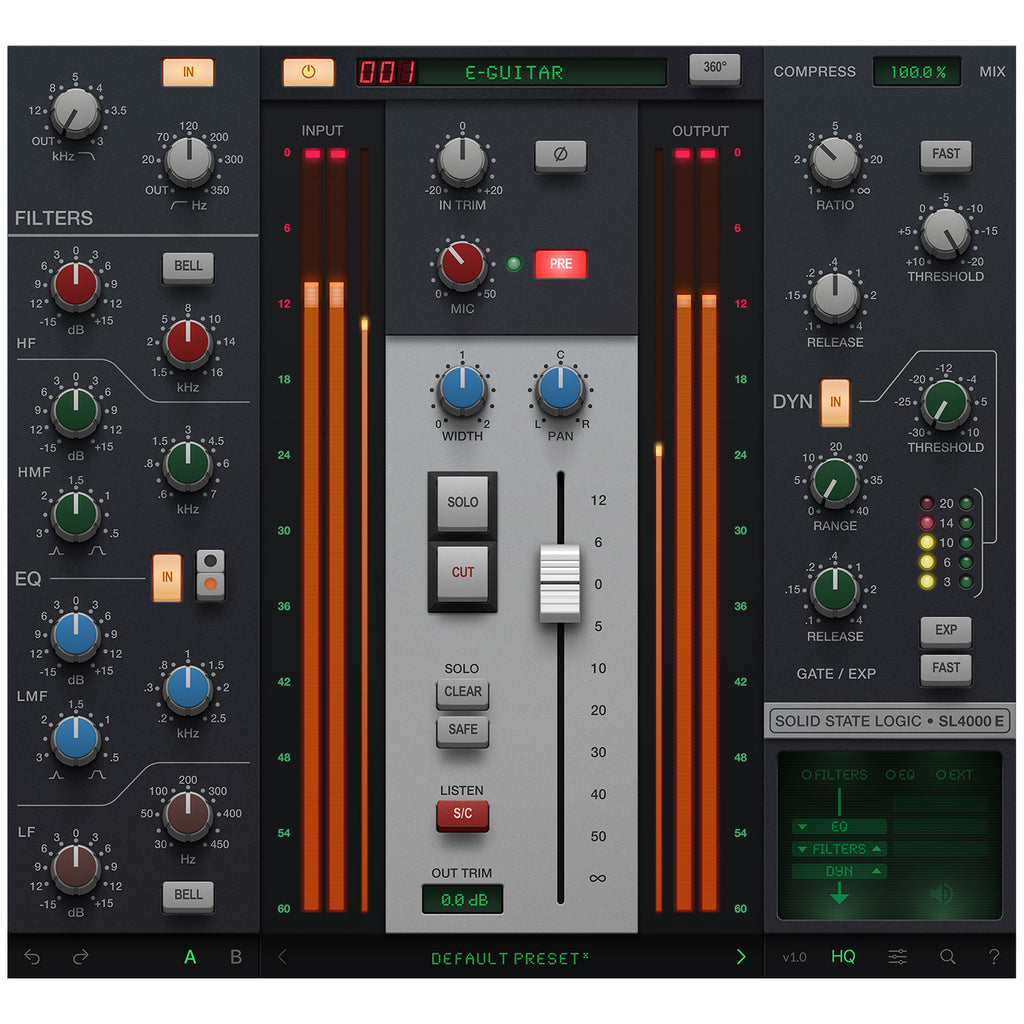The height and width of the screenshot is (1024, 1024).
Task: Toggle the EQ IN button
Action: coord(167,577)
